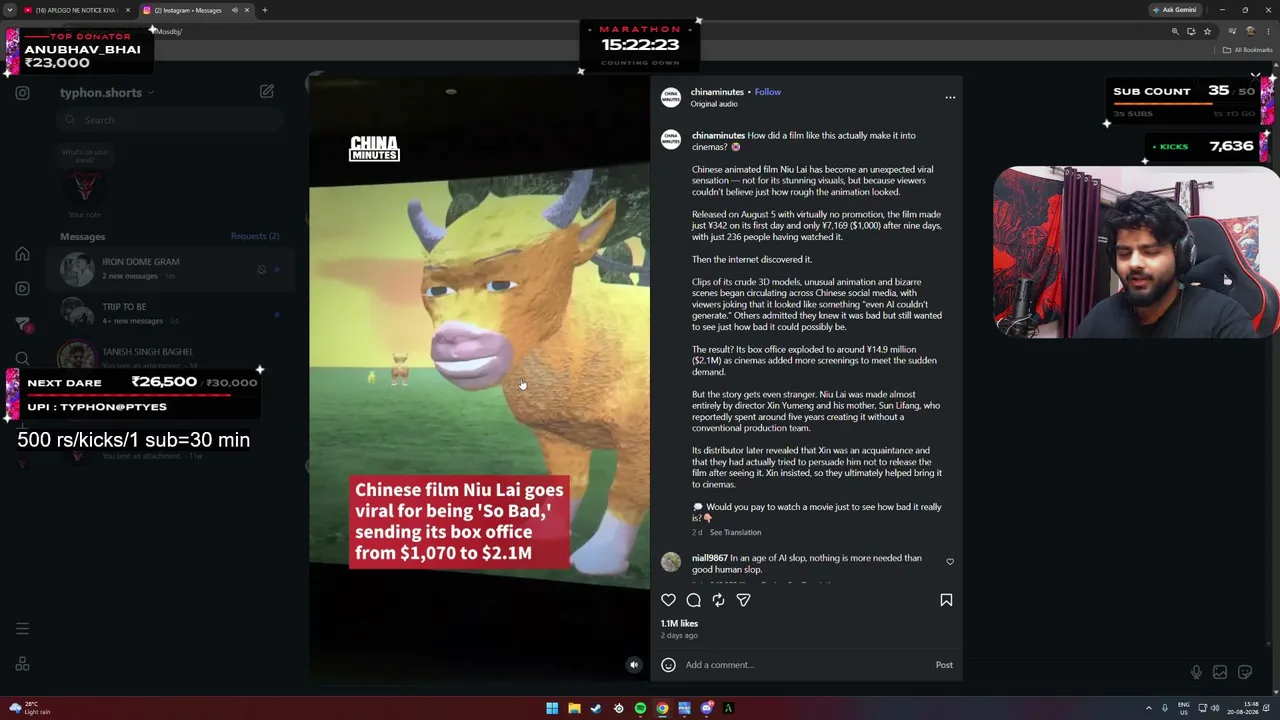Follow the chinaminutes account
The height and width of the screenshot is (720, 1280).
click(767, 92)
